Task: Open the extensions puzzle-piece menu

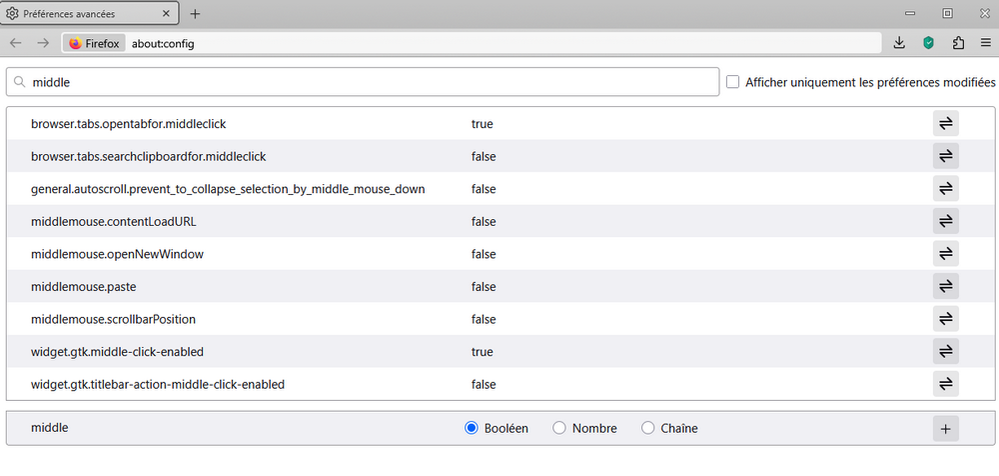Action: [957, 43]
